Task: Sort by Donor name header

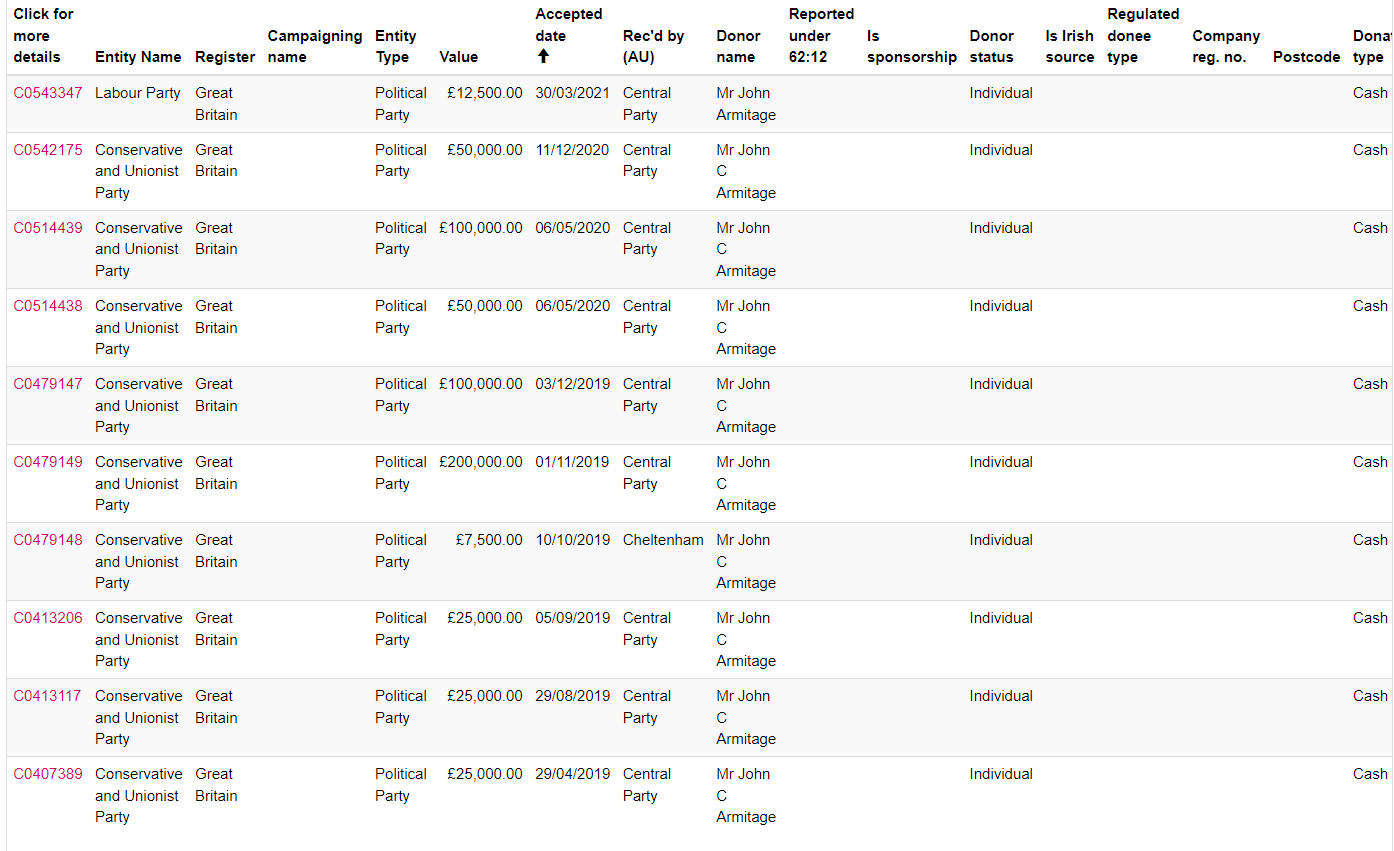Action: [738, 46]
